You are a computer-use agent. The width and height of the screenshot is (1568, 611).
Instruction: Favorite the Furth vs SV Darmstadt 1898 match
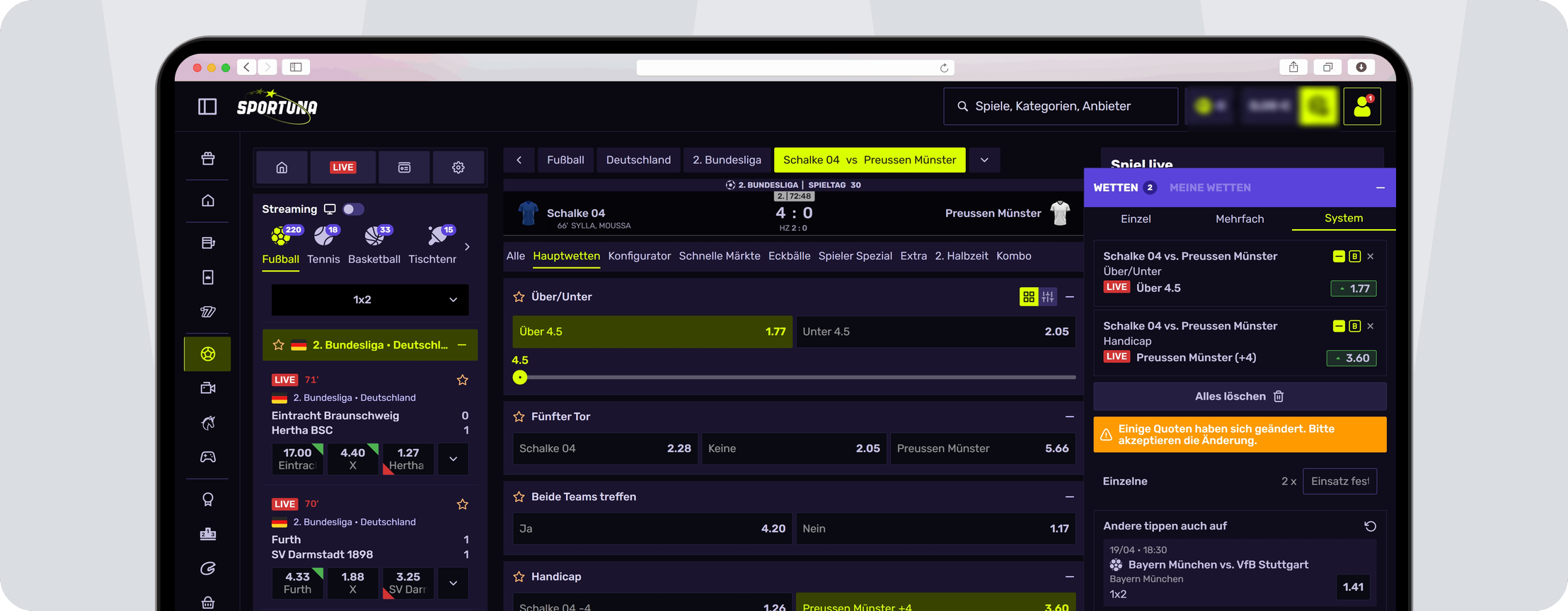(x=463, y=505)
